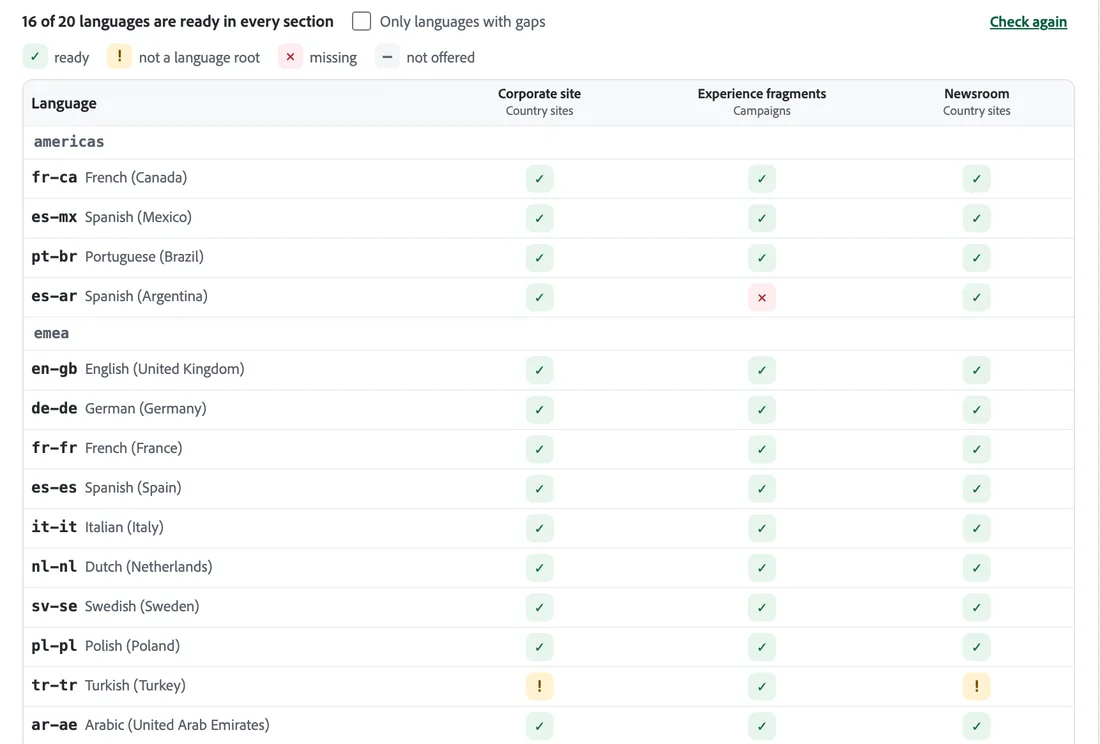Screen dimensions: 1100x744
Task: Select the en-gb English (United Kingdom) row label
Action: (138, 369)
